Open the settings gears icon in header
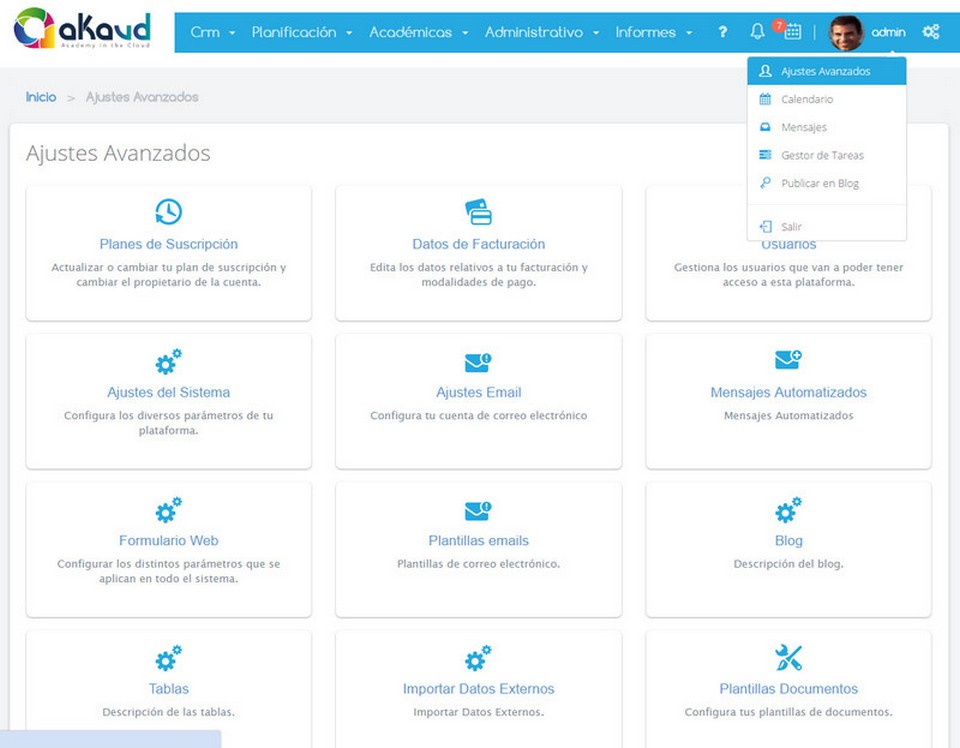The width and height of the screenshot is (960, 748). click(930, 32)
